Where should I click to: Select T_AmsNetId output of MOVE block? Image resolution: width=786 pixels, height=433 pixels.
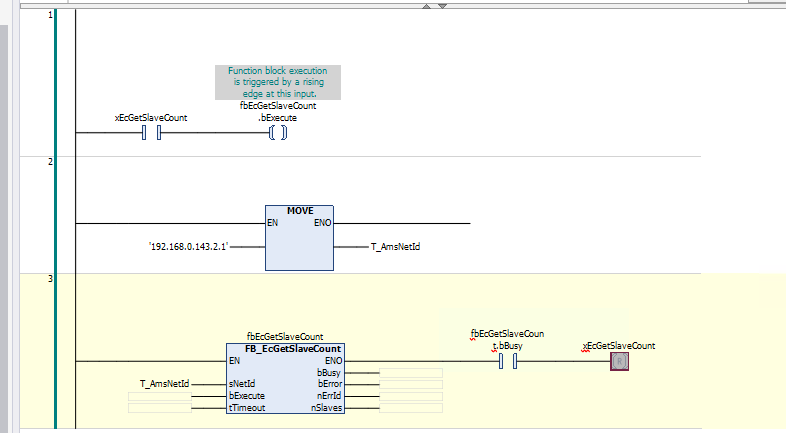396,247
